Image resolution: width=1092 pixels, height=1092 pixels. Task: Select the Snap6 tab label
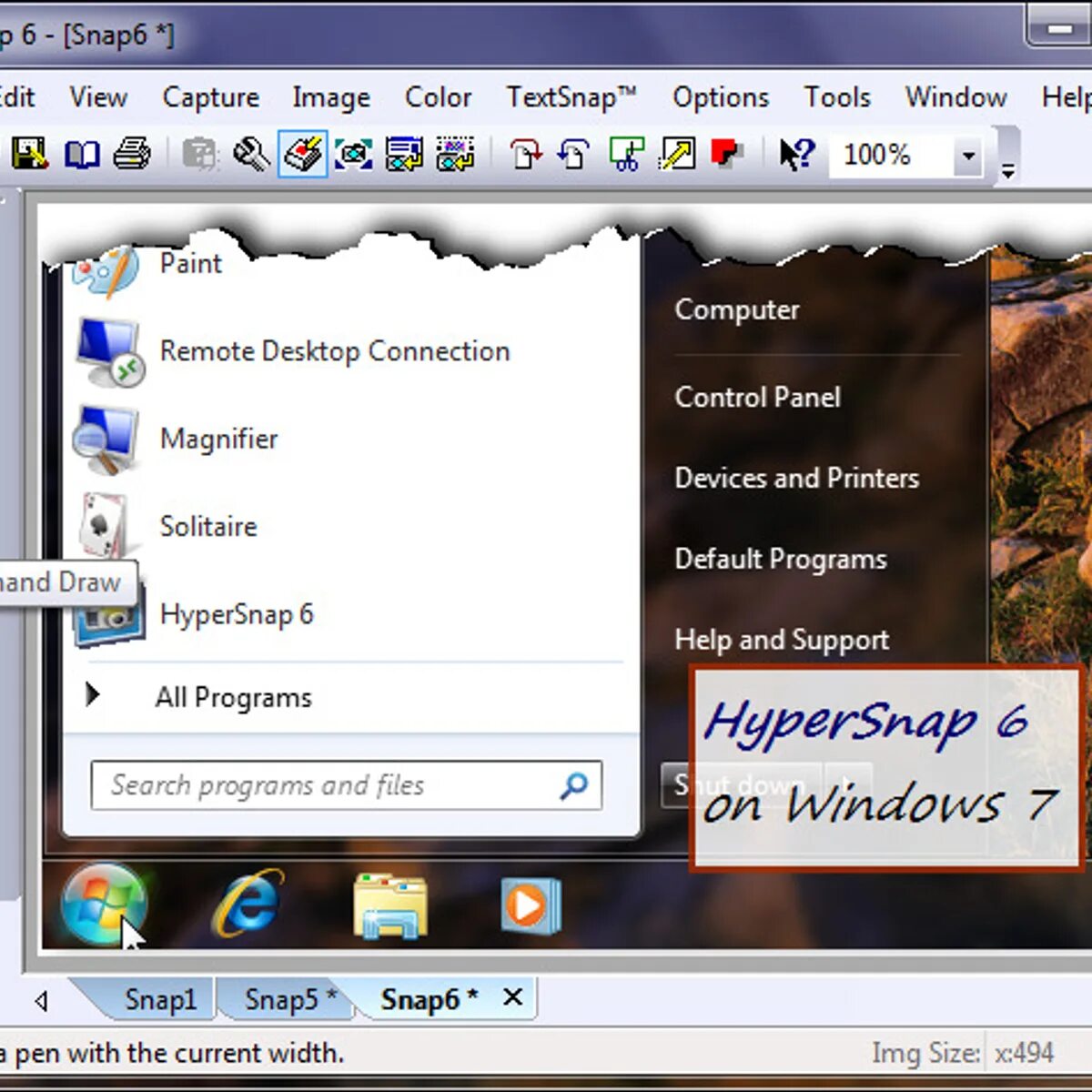click(x=429, y=999)
